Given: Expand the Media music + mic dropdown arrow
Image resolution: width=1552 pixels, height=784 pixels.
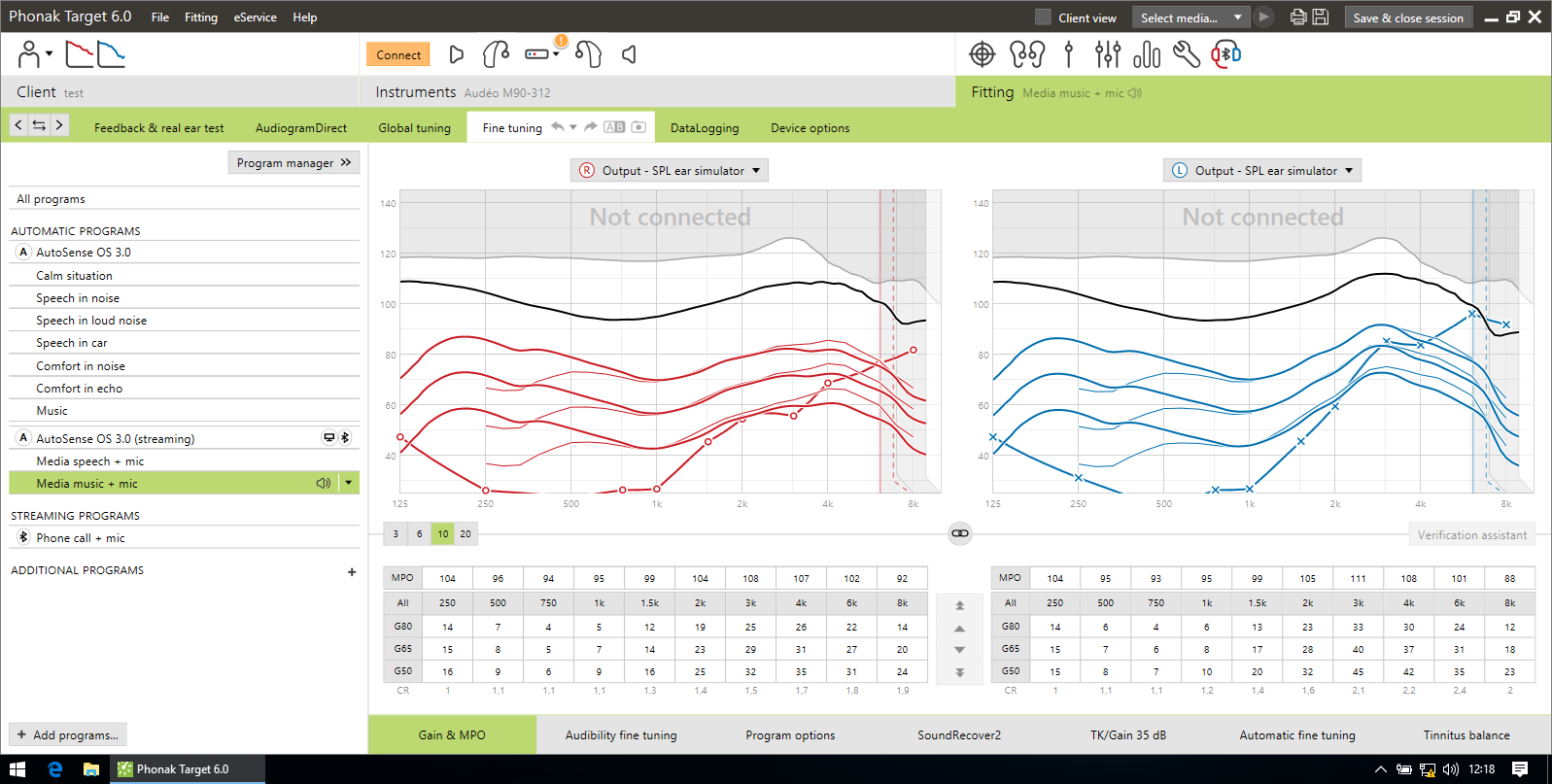Looking at the screenshot, I should [x=349, y=483].
